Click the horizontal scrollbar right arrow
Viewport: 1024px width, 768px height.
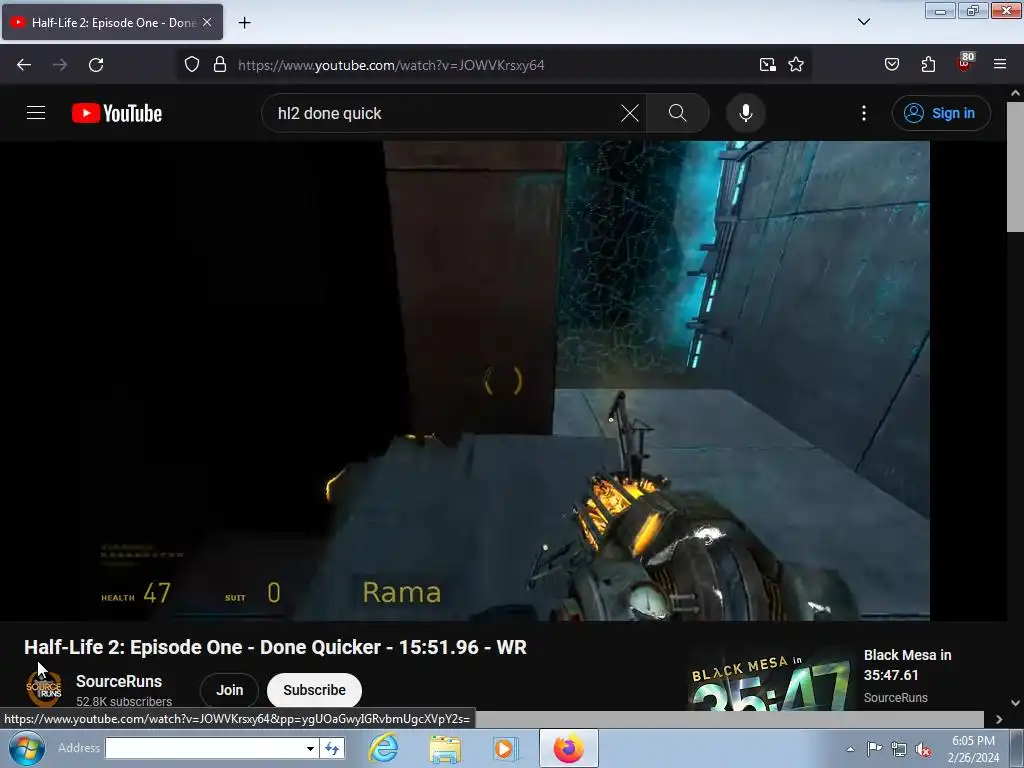[x=999, y=719]
